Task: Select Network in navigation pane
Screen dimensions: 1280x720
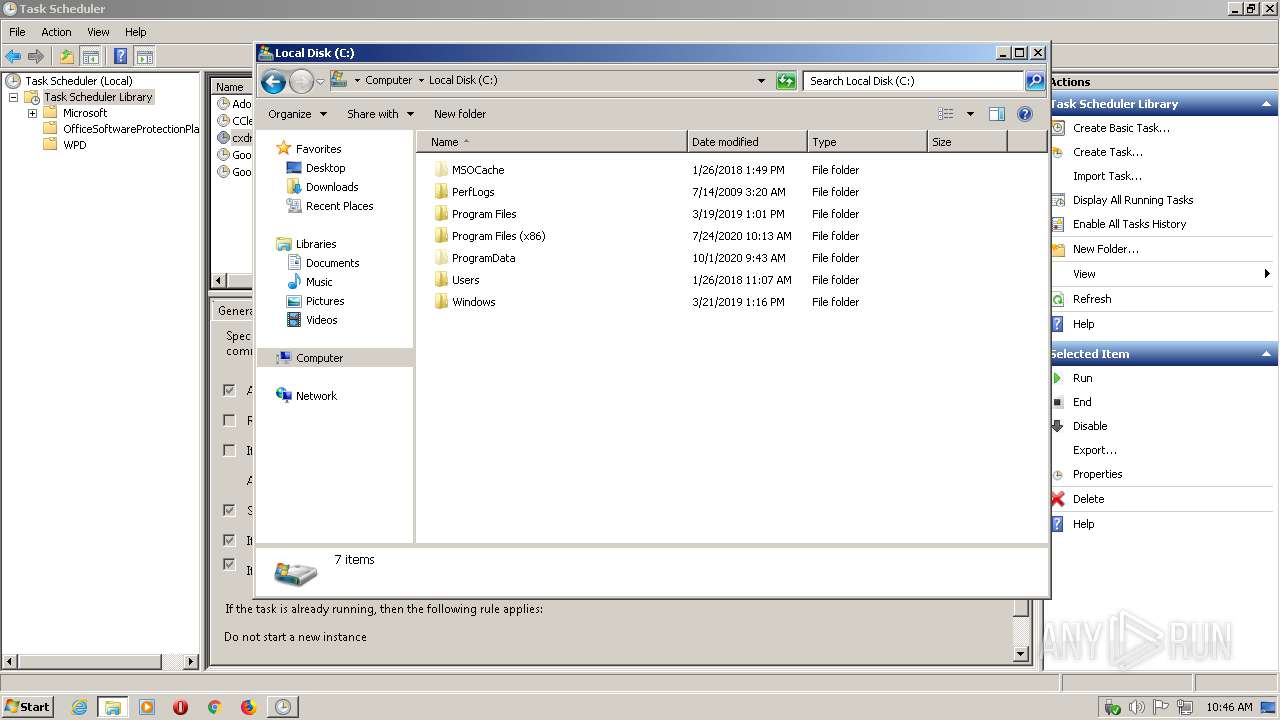Action: (x=316, y=396)
